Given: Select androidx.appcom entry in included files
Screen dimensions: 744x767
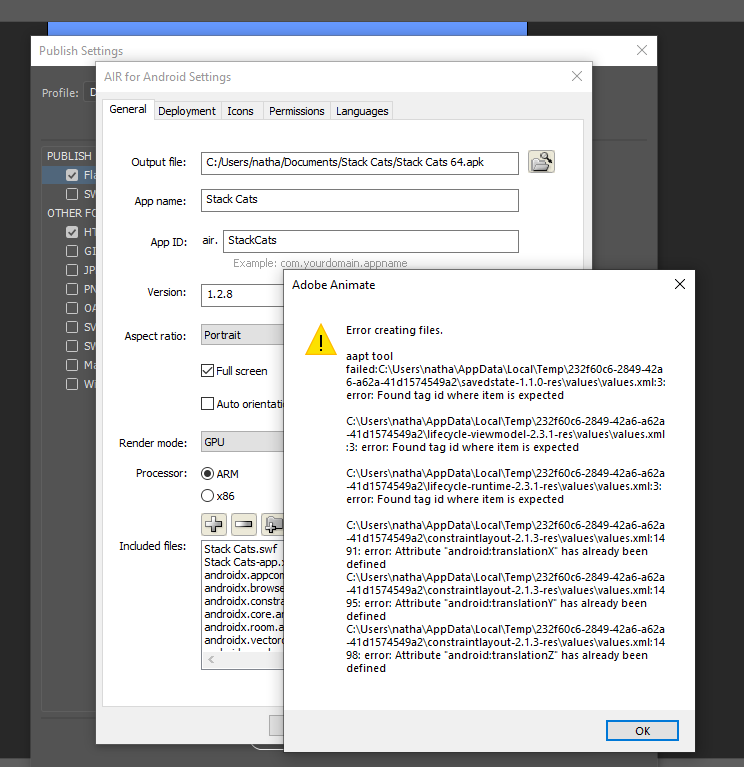Looking at the screenshot, I should tap(244, 575).
